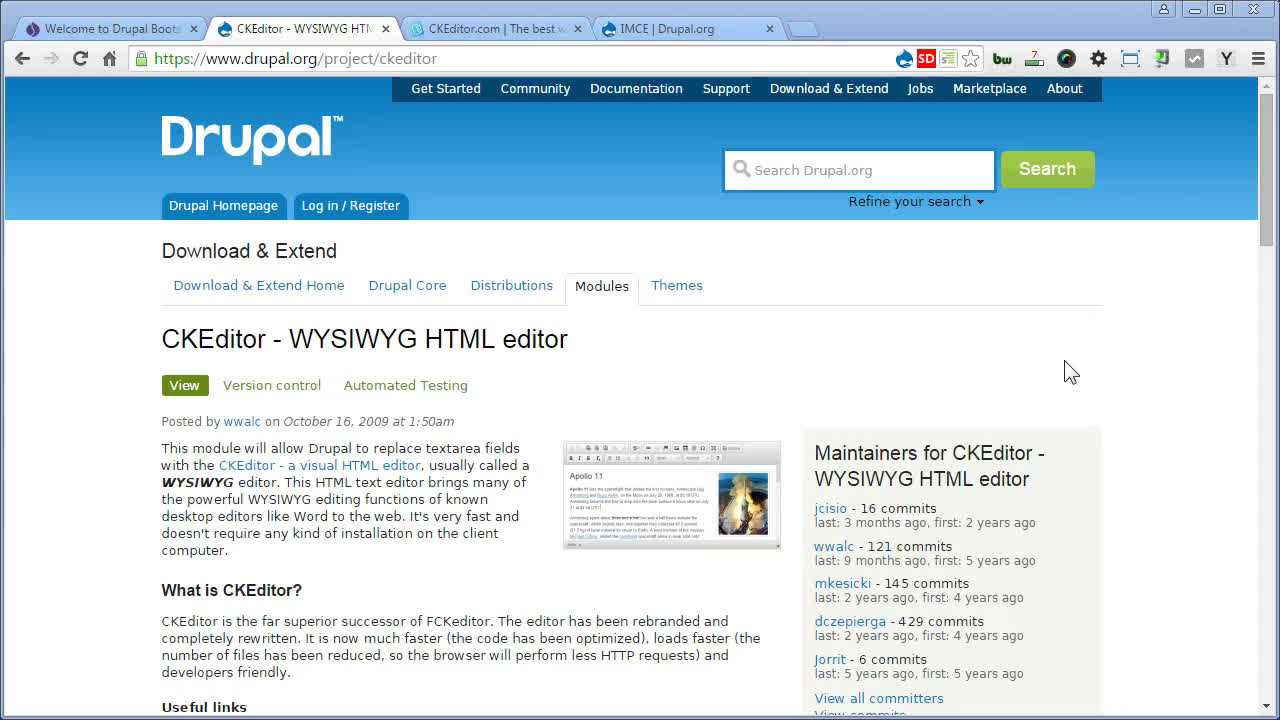Close the Welcome to Drupal Bootstrap tab

pyautogui.click(x=193, y=29)
